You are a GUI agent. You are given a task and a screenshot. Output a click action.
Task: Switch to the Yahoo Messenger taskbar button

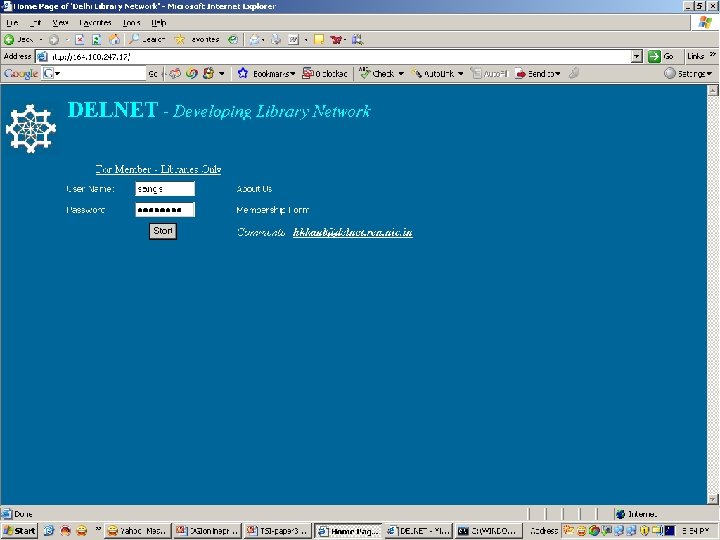coord(137,531)
